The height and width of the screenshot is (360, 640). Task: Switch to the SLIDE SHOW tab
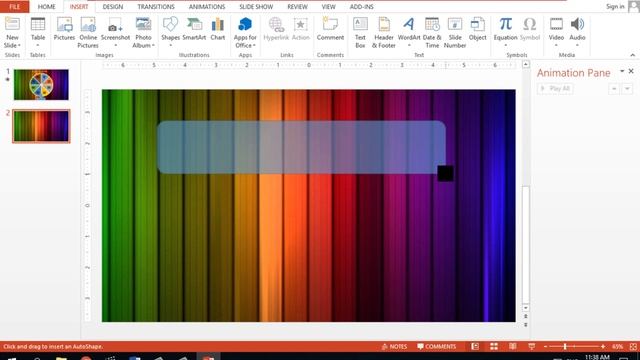(256, 7)
